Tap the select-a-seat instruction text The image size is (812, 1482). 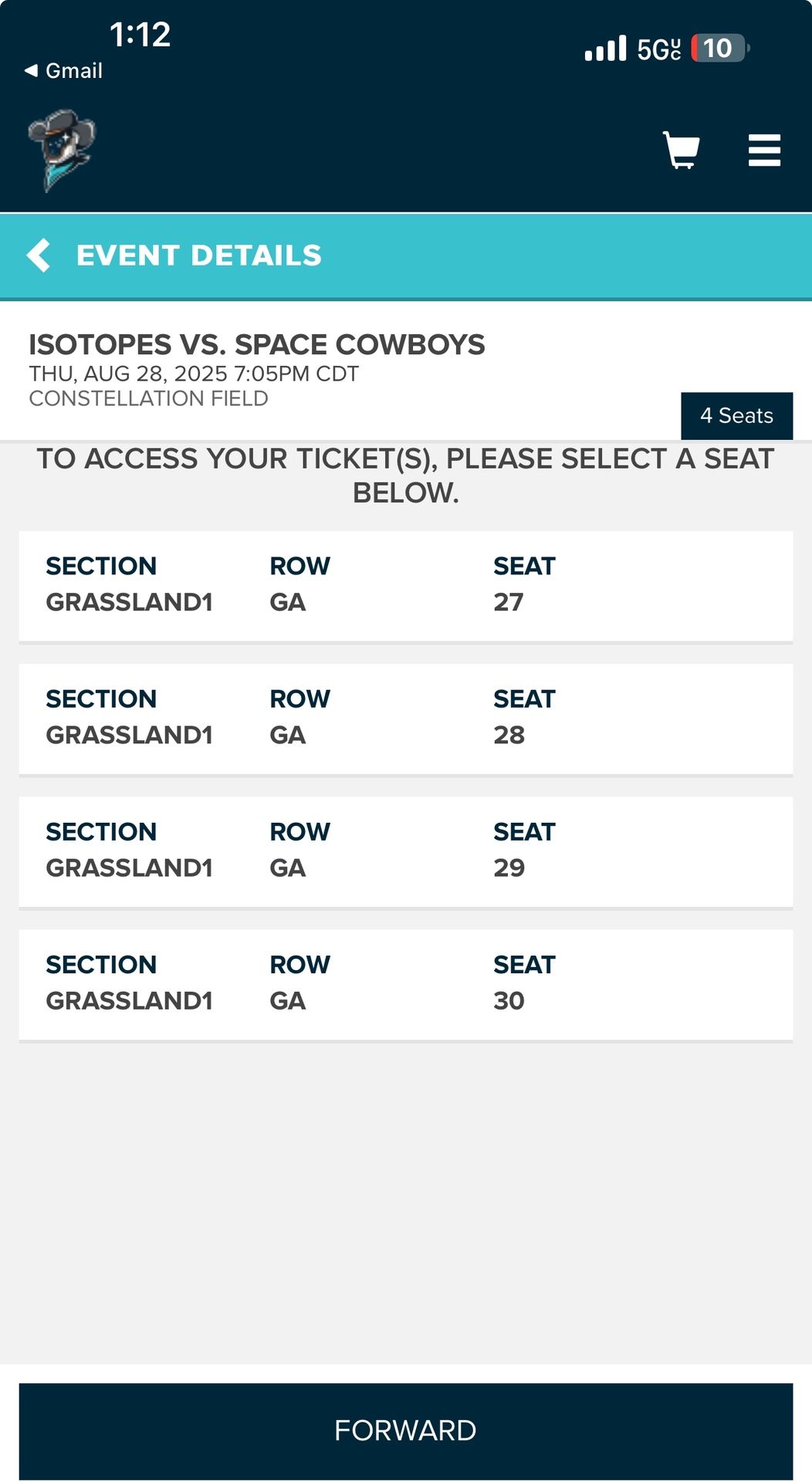[x=405, y=475]
